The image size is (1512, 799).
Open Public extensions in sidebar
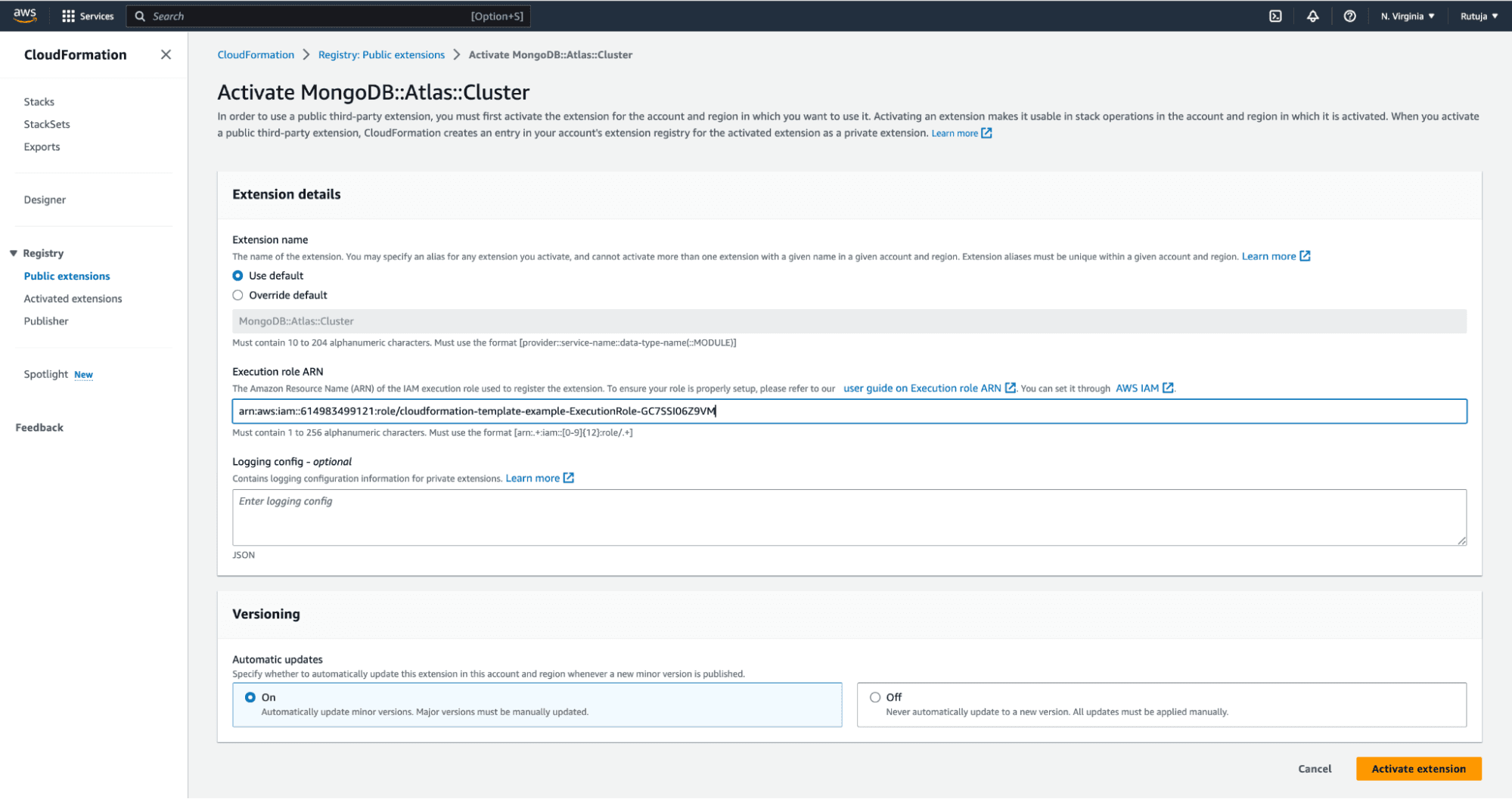(x=67, y=276)
